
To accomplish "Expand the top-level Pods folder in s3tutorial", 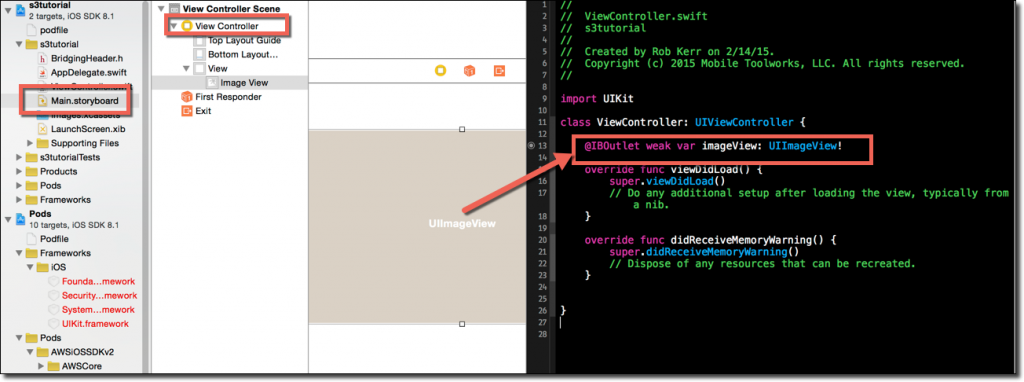I will tap(18, 186).
